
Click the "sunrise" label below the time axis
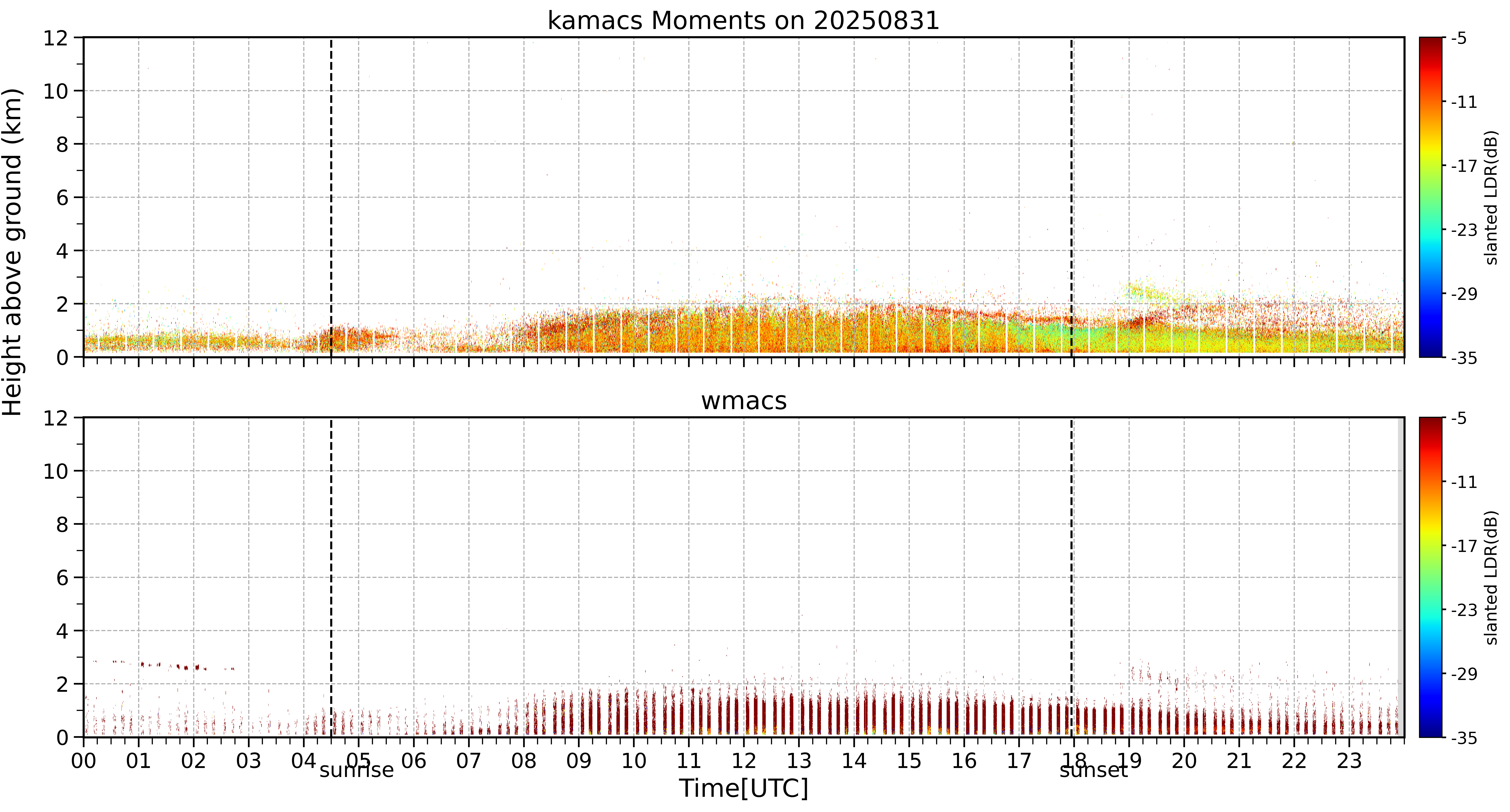(356, 770)
